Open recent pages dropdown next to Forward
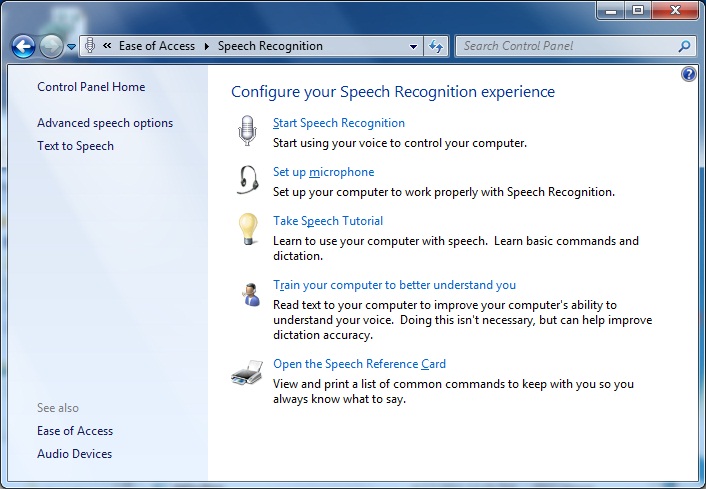 point(71,46)
